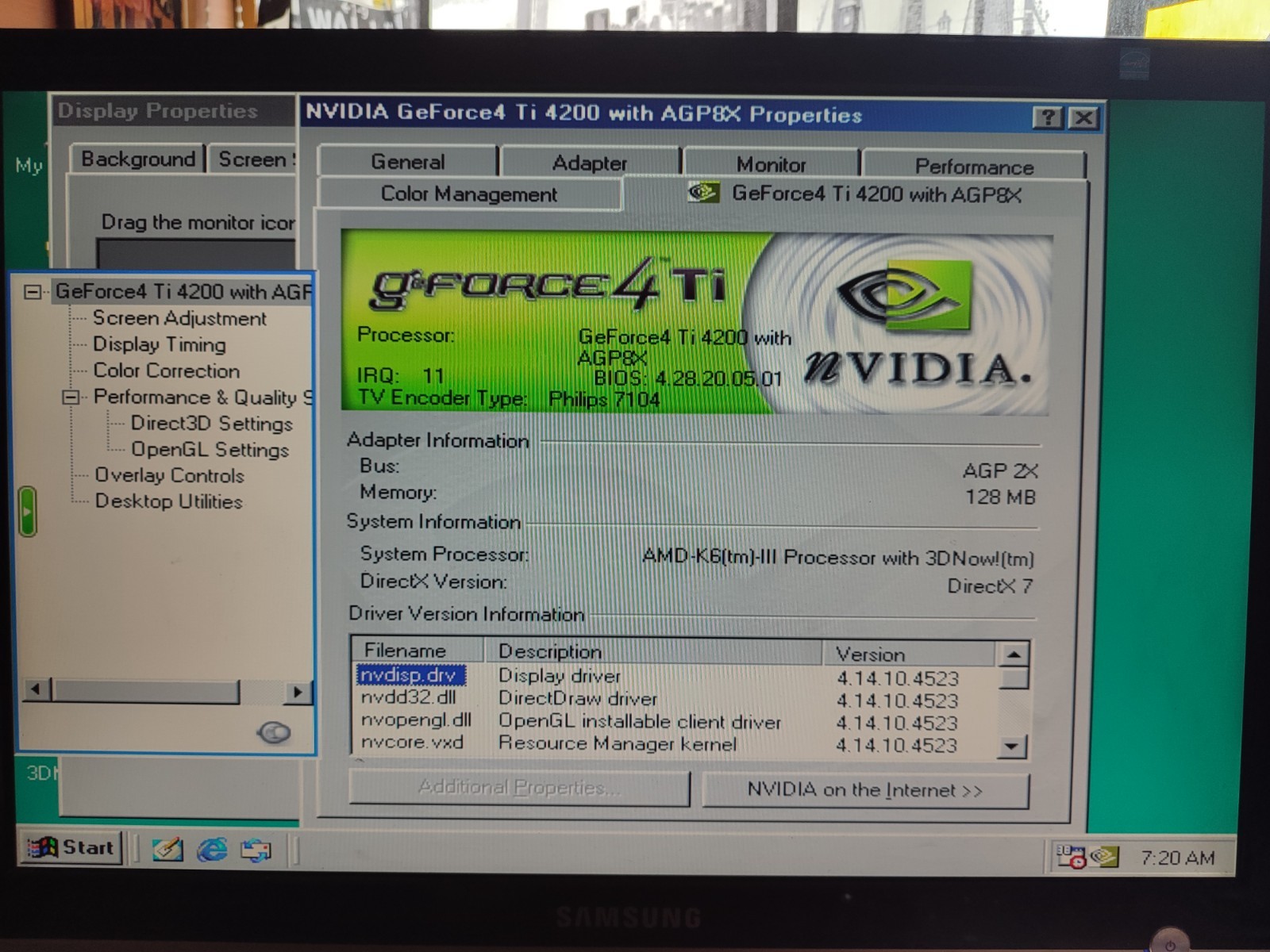Select Performance & Quality Settings item
This screenshot has width=1270, height=952.
tap(203, 397)
